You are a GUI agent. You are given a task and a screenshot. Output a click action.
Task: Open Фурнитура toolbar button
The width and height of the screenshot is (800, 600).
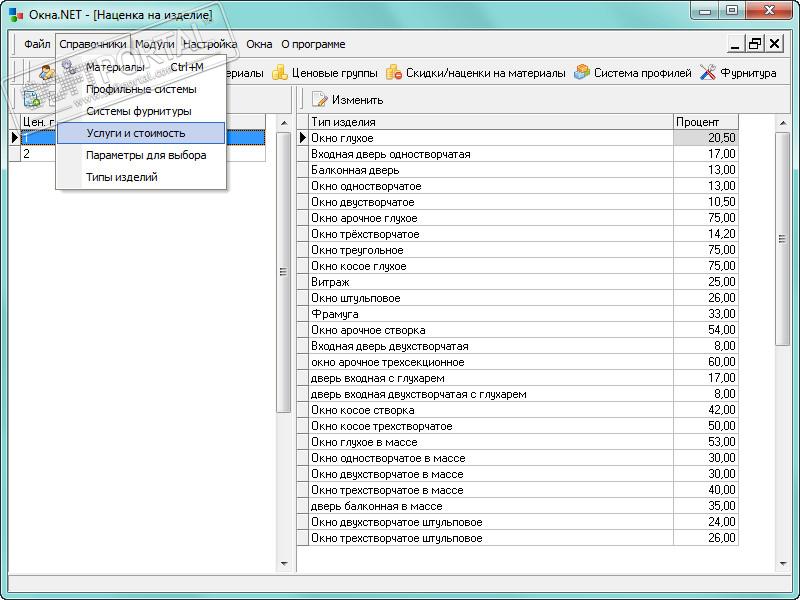738,72
